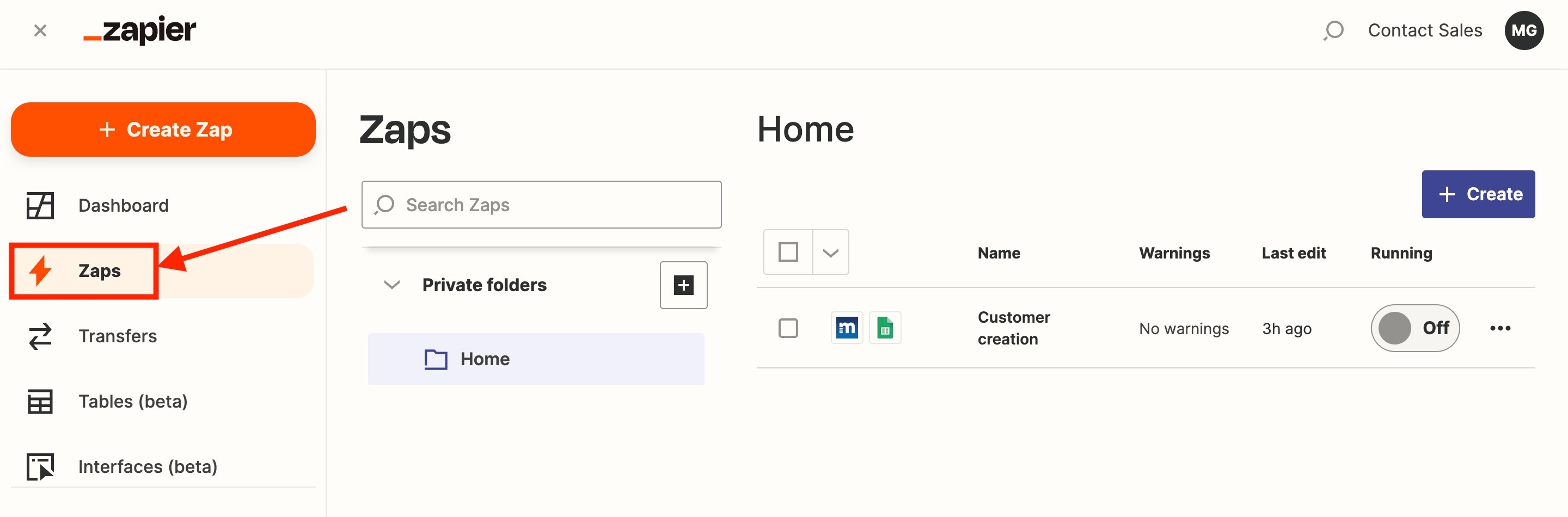
Task: Add a new private folder with the plus button
Action: click(683, 285)
